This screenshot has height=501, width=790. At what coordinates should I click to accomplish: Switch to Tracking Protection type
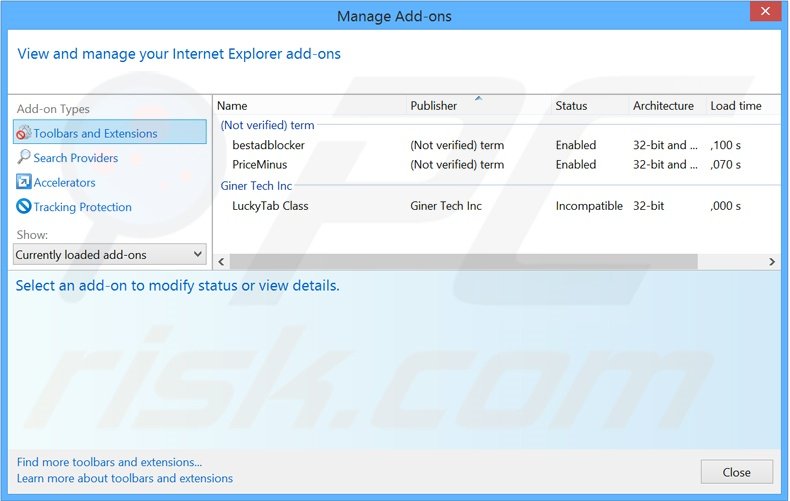coord(83,207)
